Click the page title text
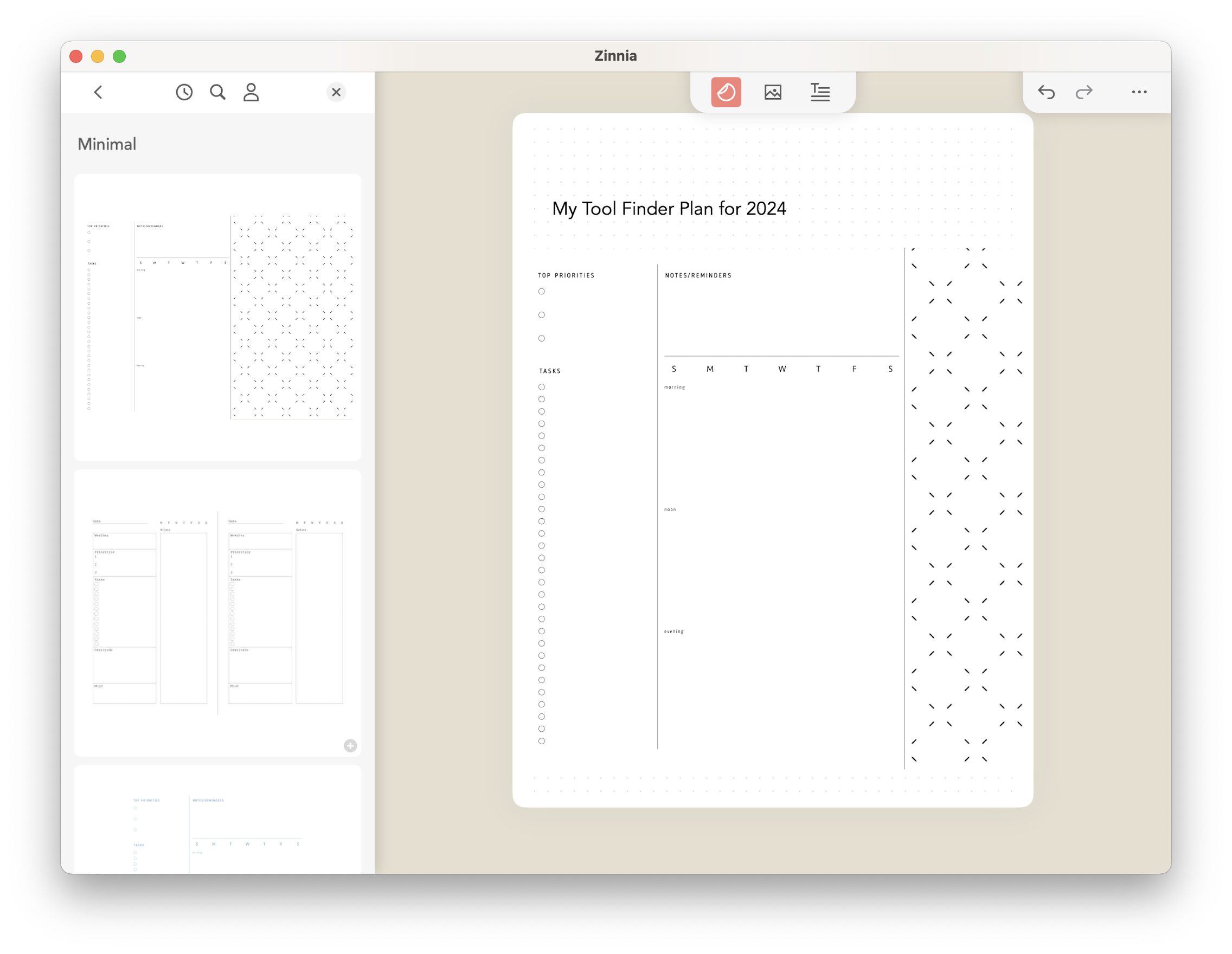1232x954 pixels. pyautogui.click(x=669, y=209)
